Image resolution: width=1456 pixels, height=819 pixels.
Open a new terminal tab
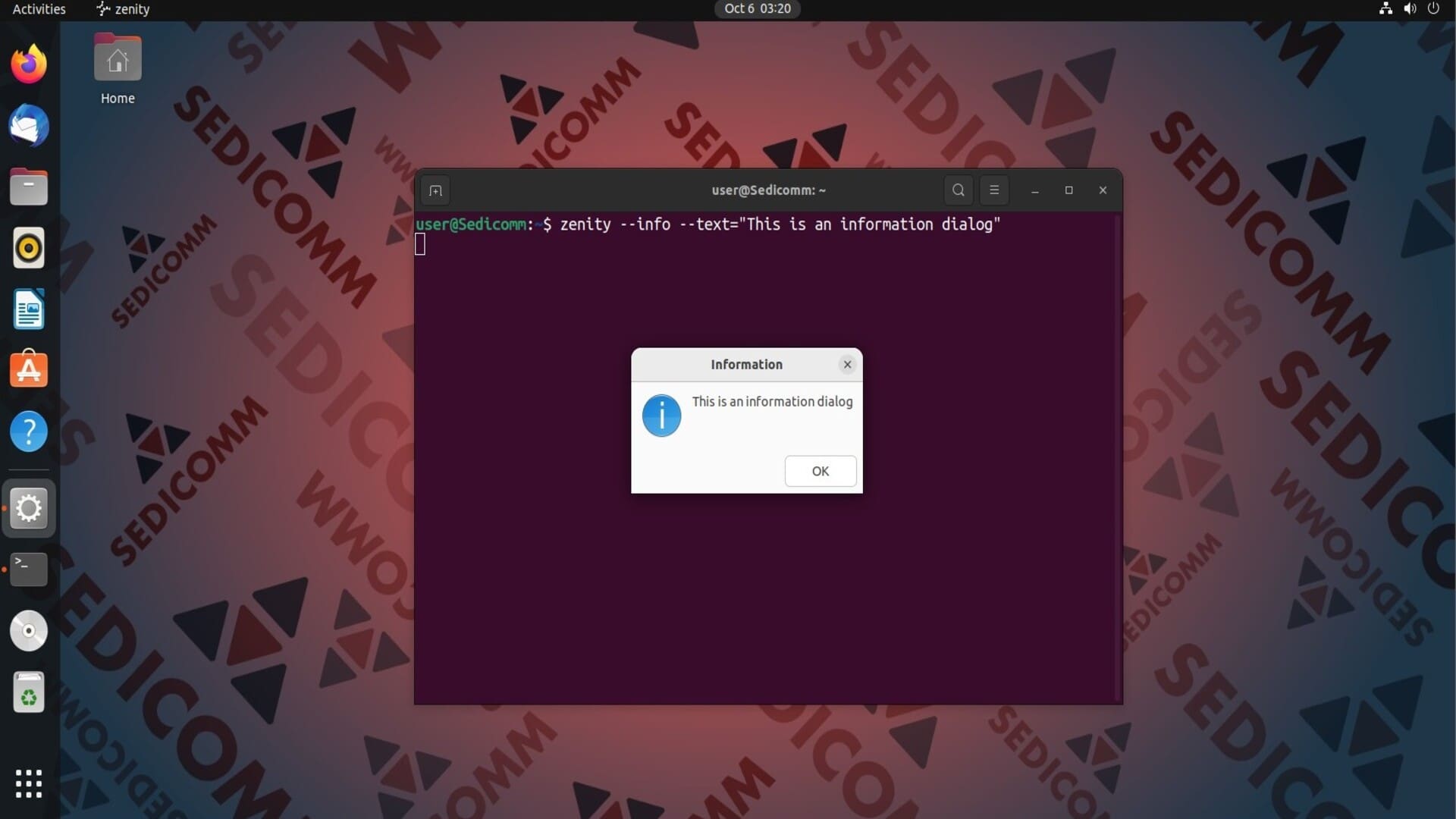pos(435,190)
